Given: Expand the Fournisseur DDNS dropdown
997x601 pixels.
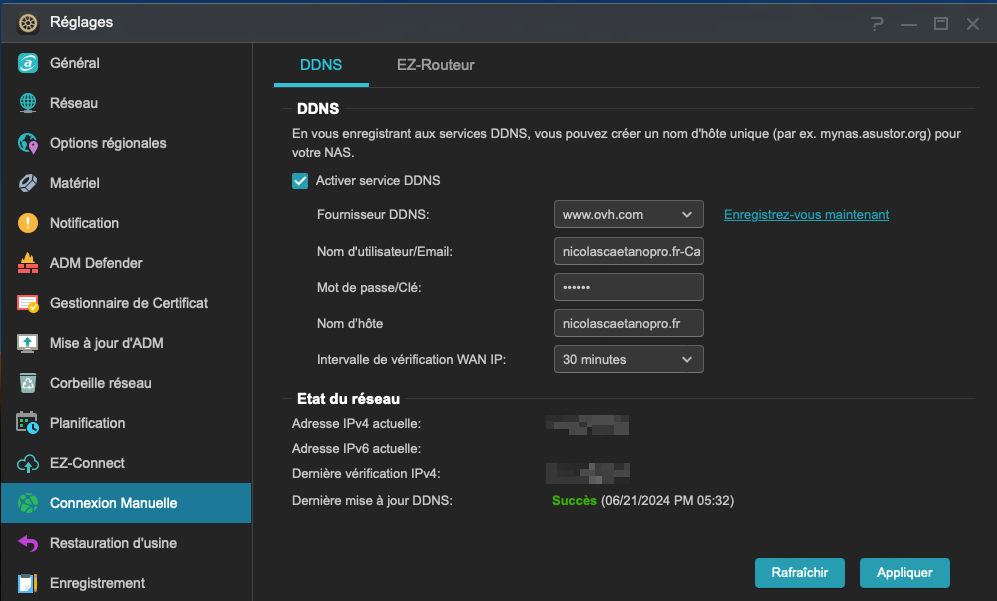Looking at the screenshot, I should coord(628,215).
